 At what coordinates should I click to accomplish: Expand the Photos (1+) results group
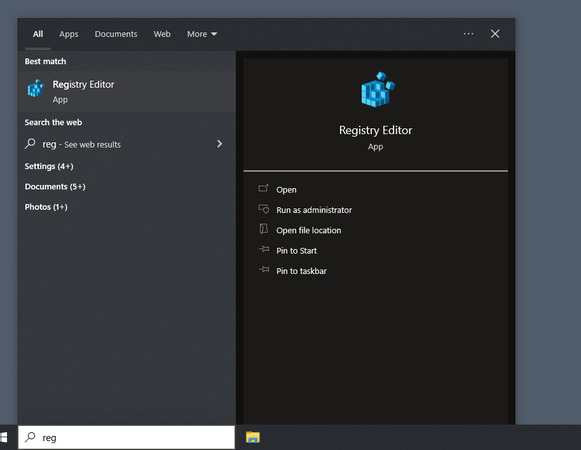pyautogui.click(x=46, y=207)
